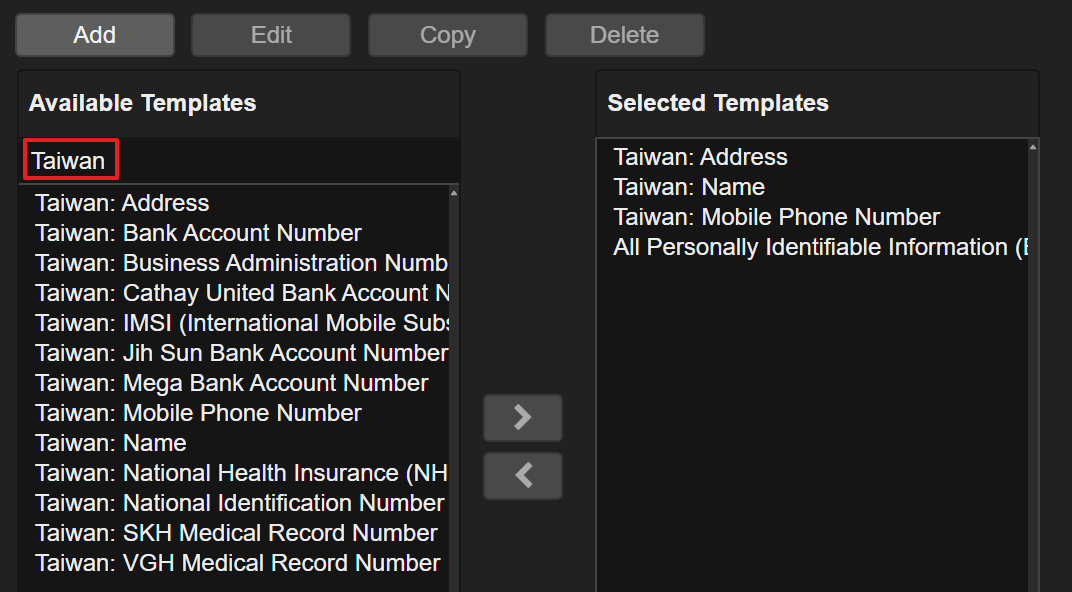Select Taiwan: Mega Bank Account Number

(231, 383)
